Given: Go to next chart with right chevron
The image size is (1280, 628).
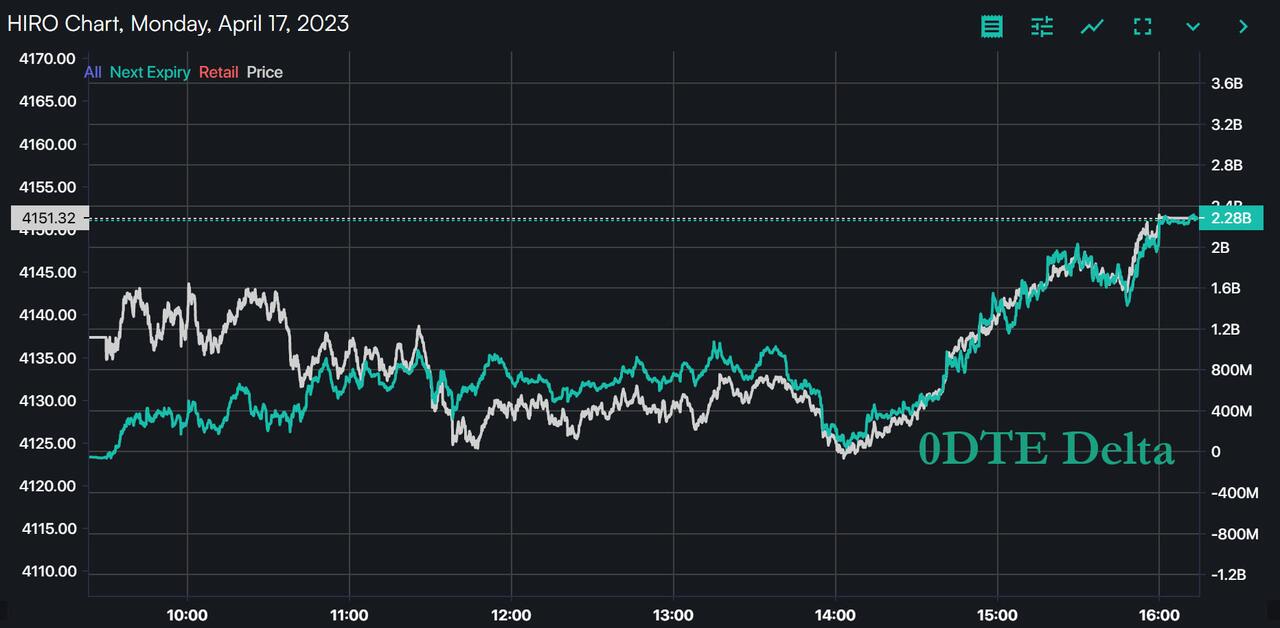Looking at the screenshot, I should (x=1243, y=26).
